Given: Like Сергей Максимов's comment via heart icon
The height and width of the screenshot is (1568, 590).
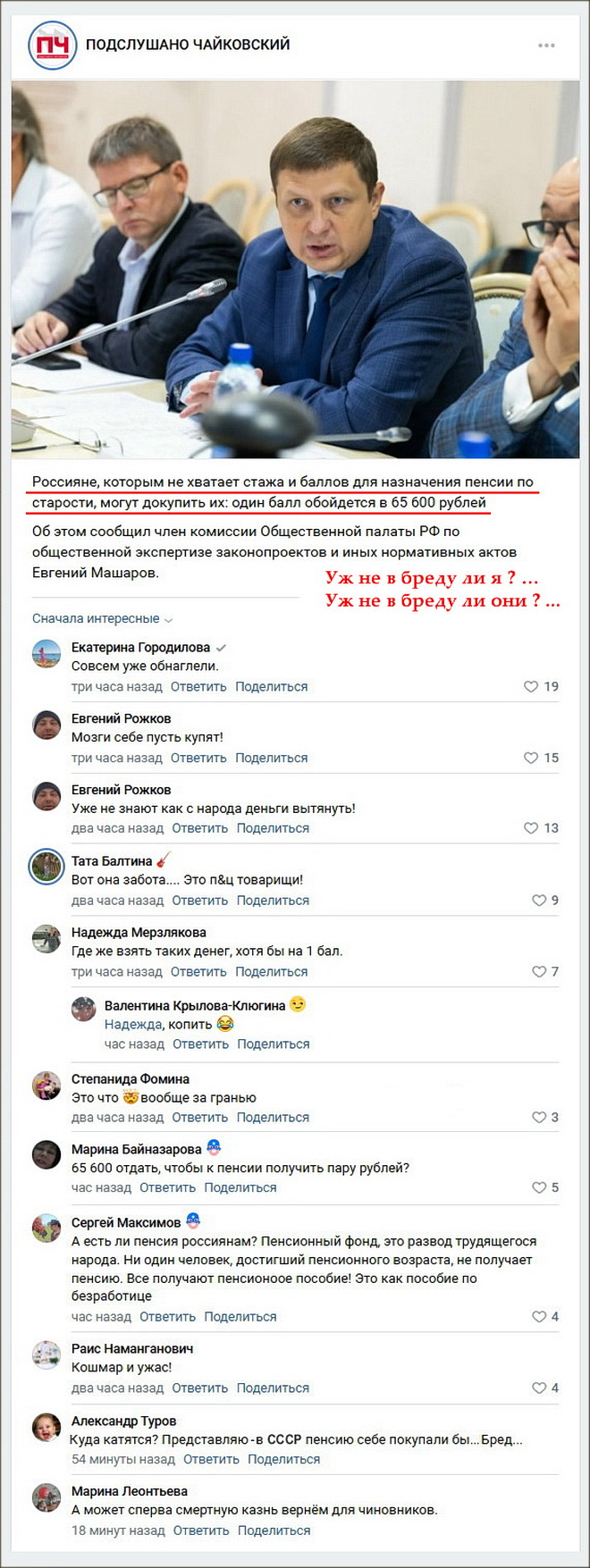Looking at the screenshot, I should (x=539, y=1316).
